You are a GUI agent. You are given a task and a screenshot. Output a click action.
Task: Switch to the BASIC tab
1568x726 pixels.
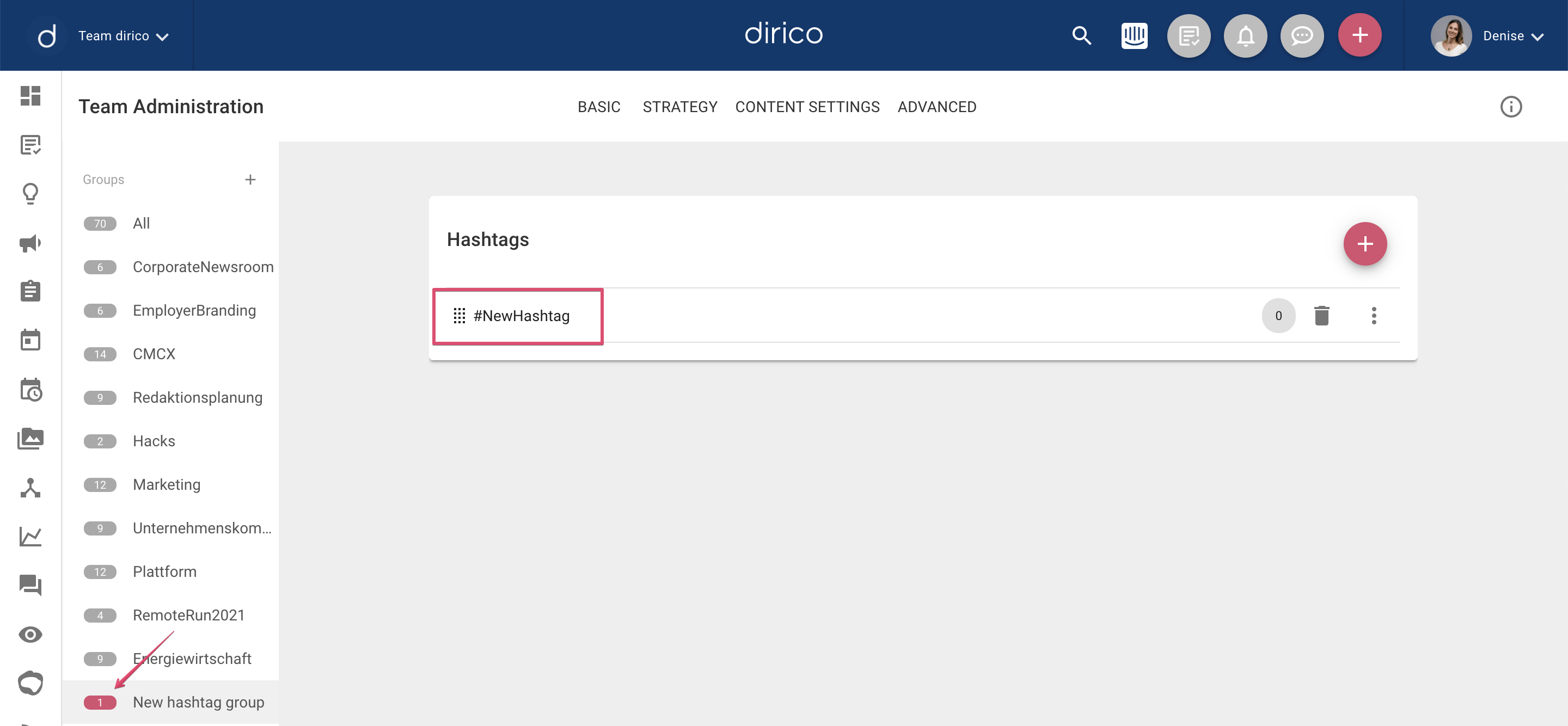tap(599, 107)
